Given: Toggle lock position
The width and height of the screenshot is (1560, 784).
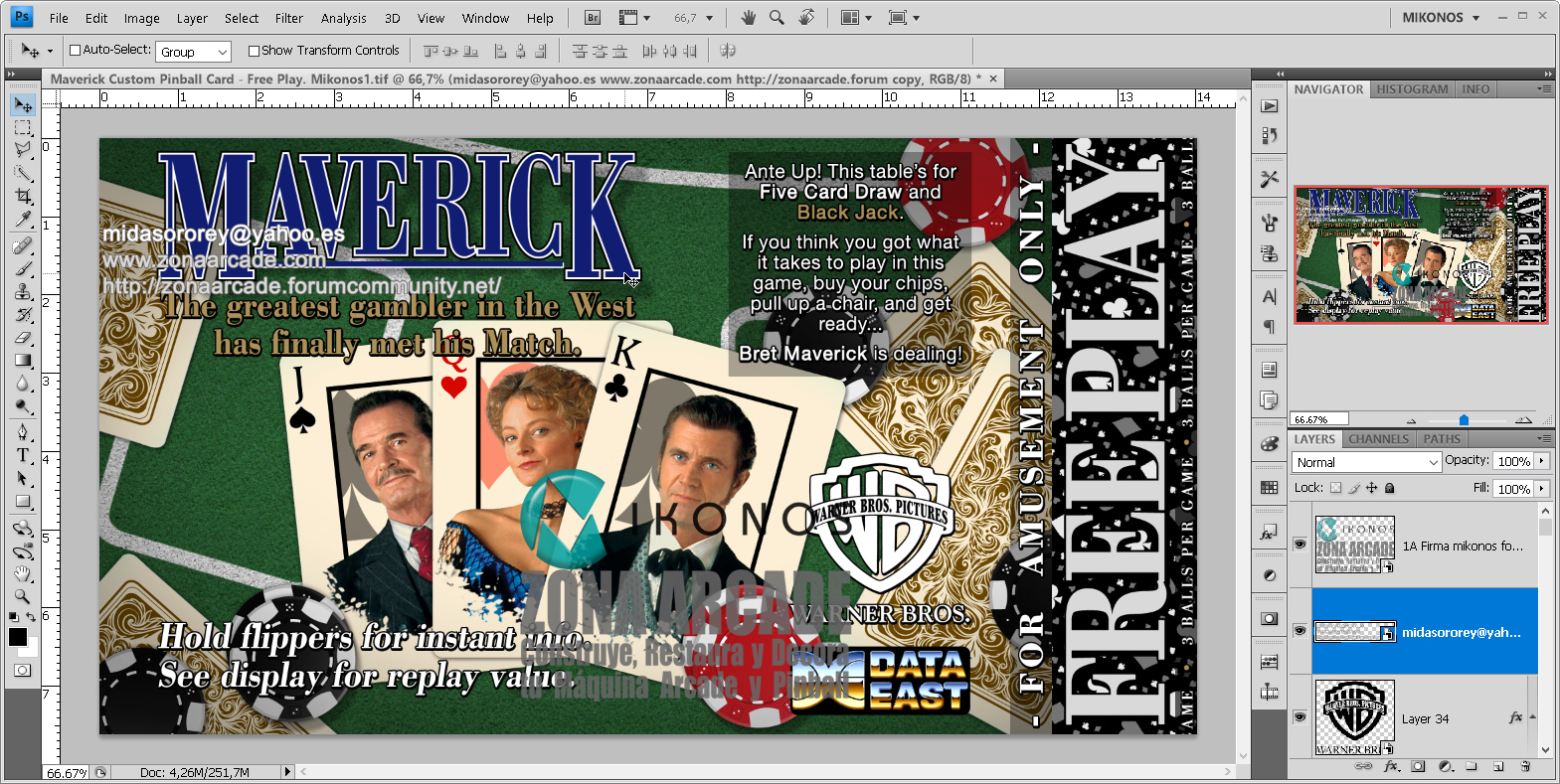Looking at the screenshot, I should (x=1372, y=488).
